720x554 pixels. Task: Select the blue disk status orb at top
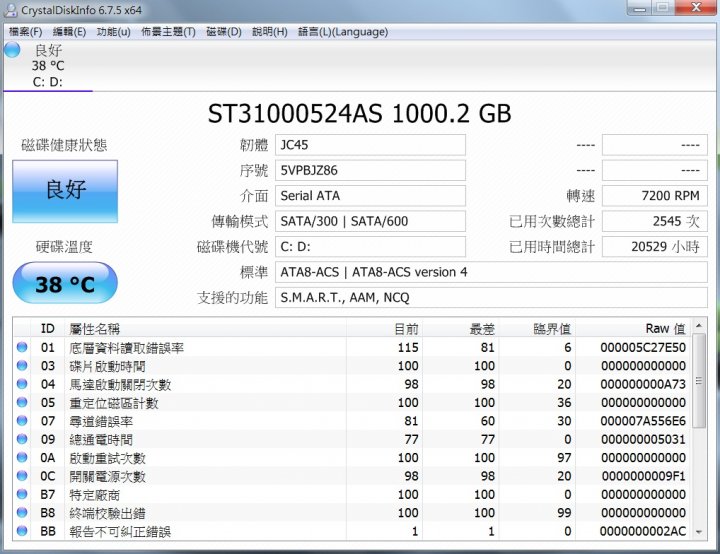(12, 50)
